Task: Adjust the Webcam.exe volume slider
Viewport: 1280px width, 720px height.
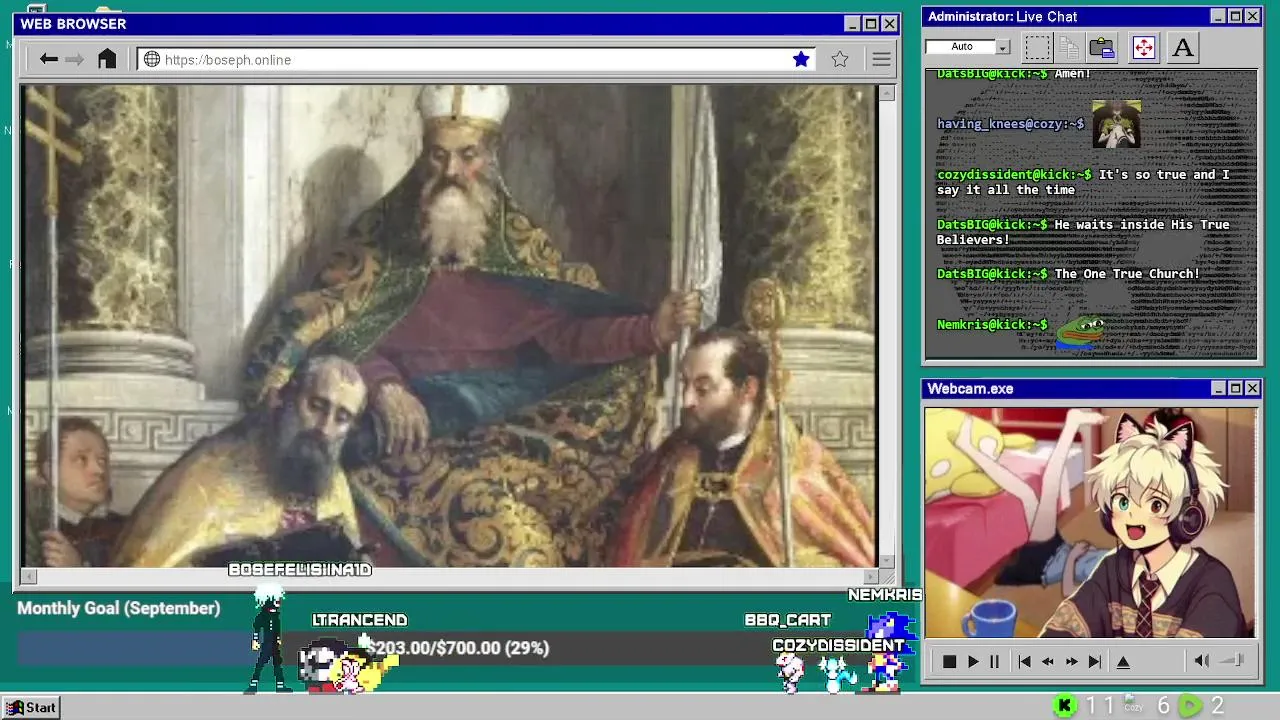Action: coord(1233,660)
